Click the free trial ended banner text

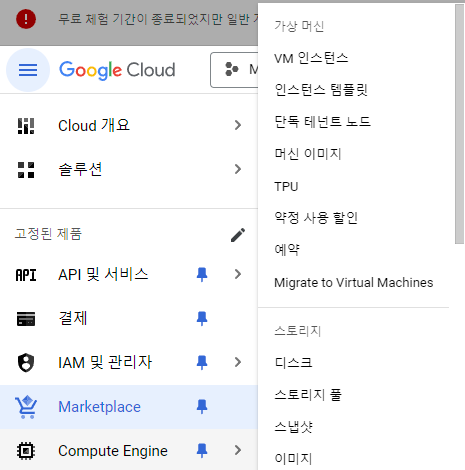coord(158,19)
